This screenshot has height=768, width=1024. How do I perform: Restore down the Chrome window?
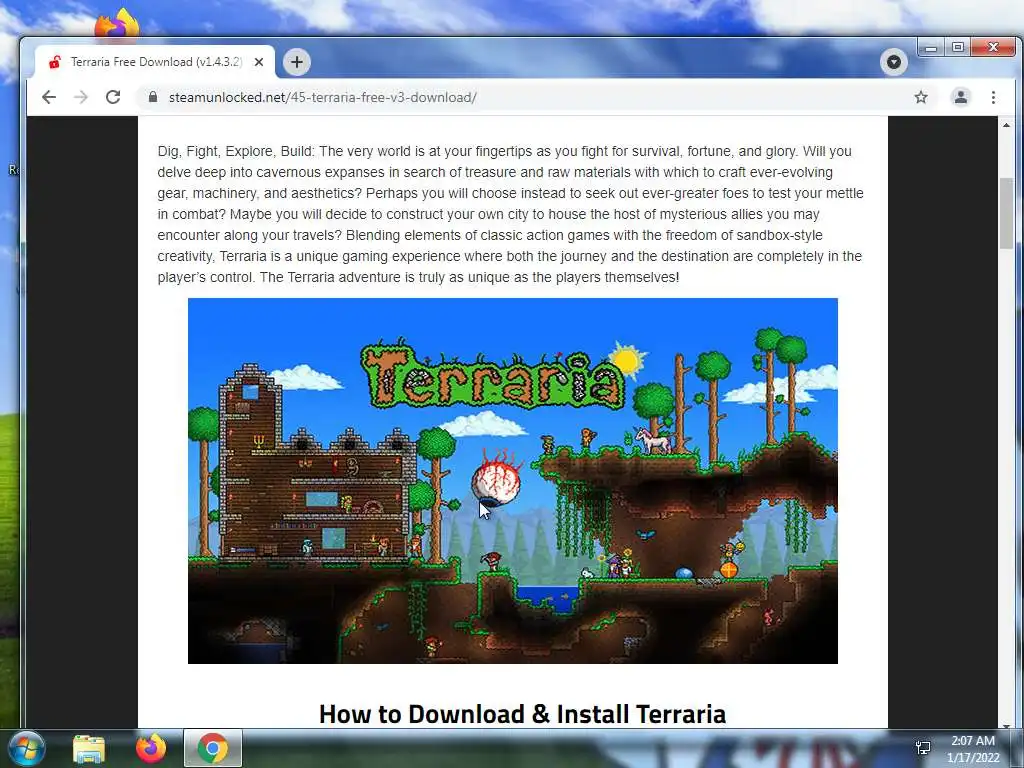pos(957,48)
